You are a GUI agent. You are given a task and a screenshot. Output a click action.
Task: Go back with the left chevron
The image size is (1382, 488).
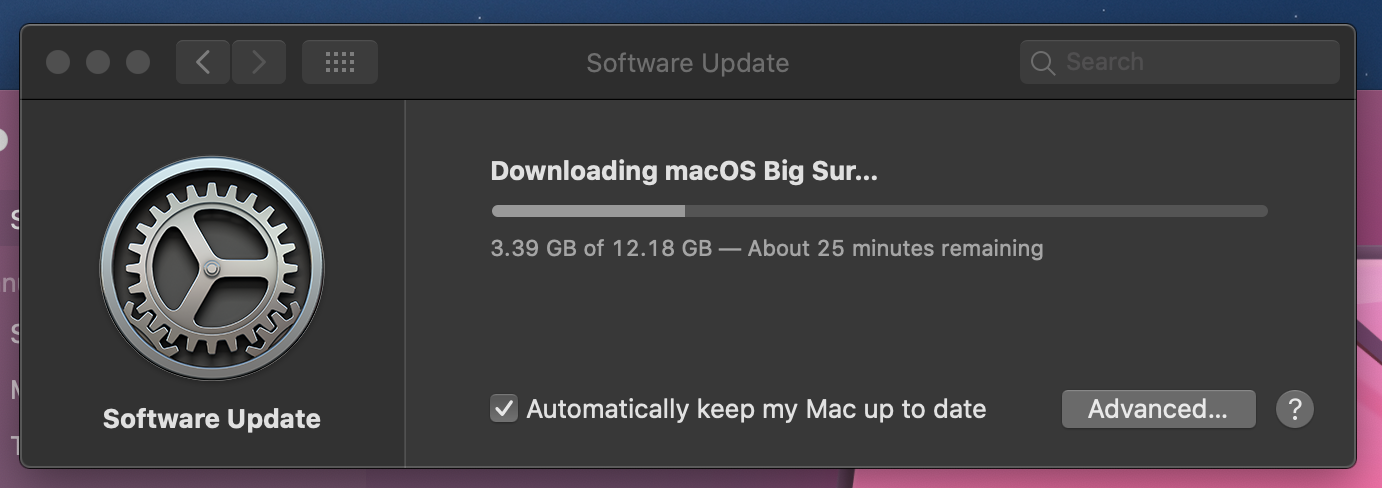tap(203, 62)
